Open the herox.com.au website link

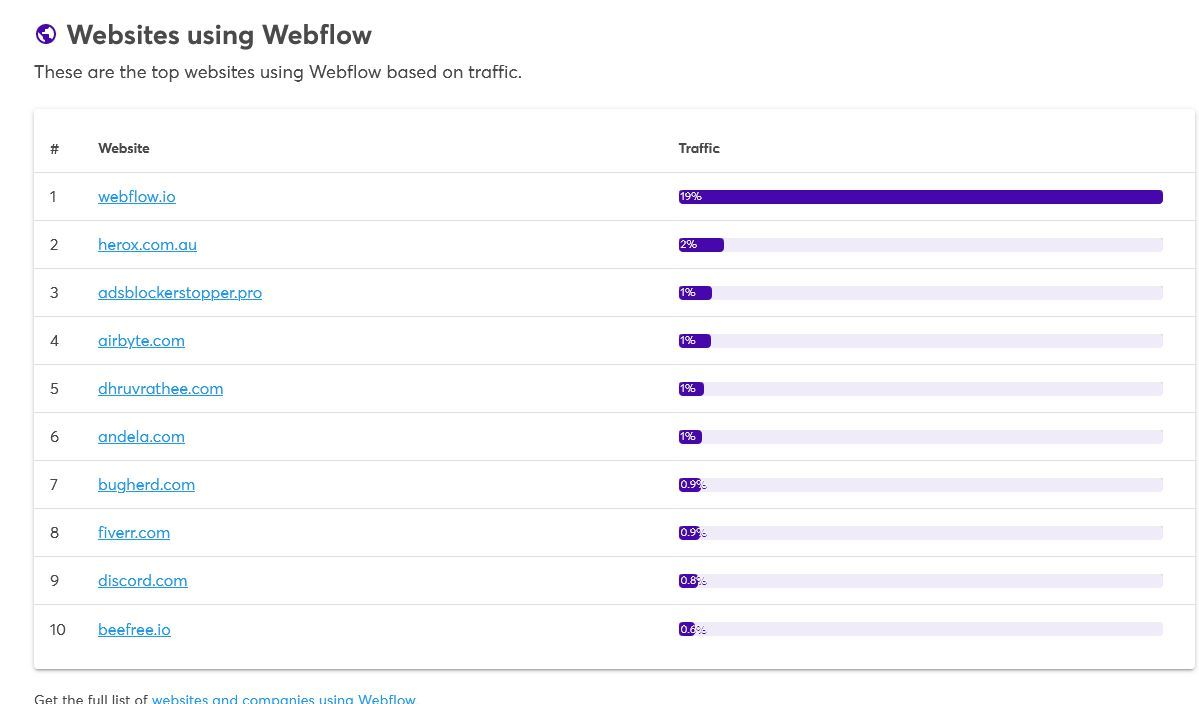[x=148, y=245]
